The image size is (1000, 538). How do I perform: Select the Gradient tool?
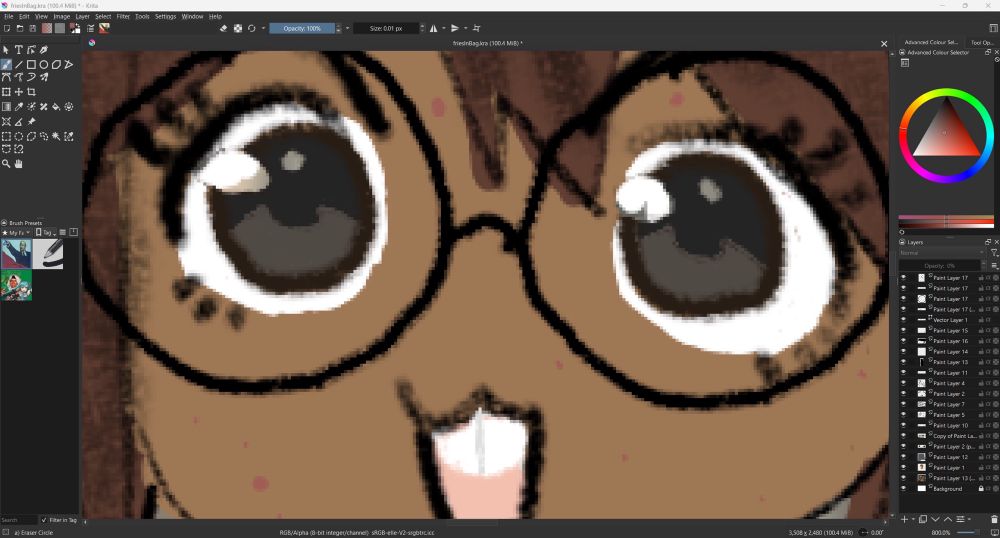(x=6, y=107)
